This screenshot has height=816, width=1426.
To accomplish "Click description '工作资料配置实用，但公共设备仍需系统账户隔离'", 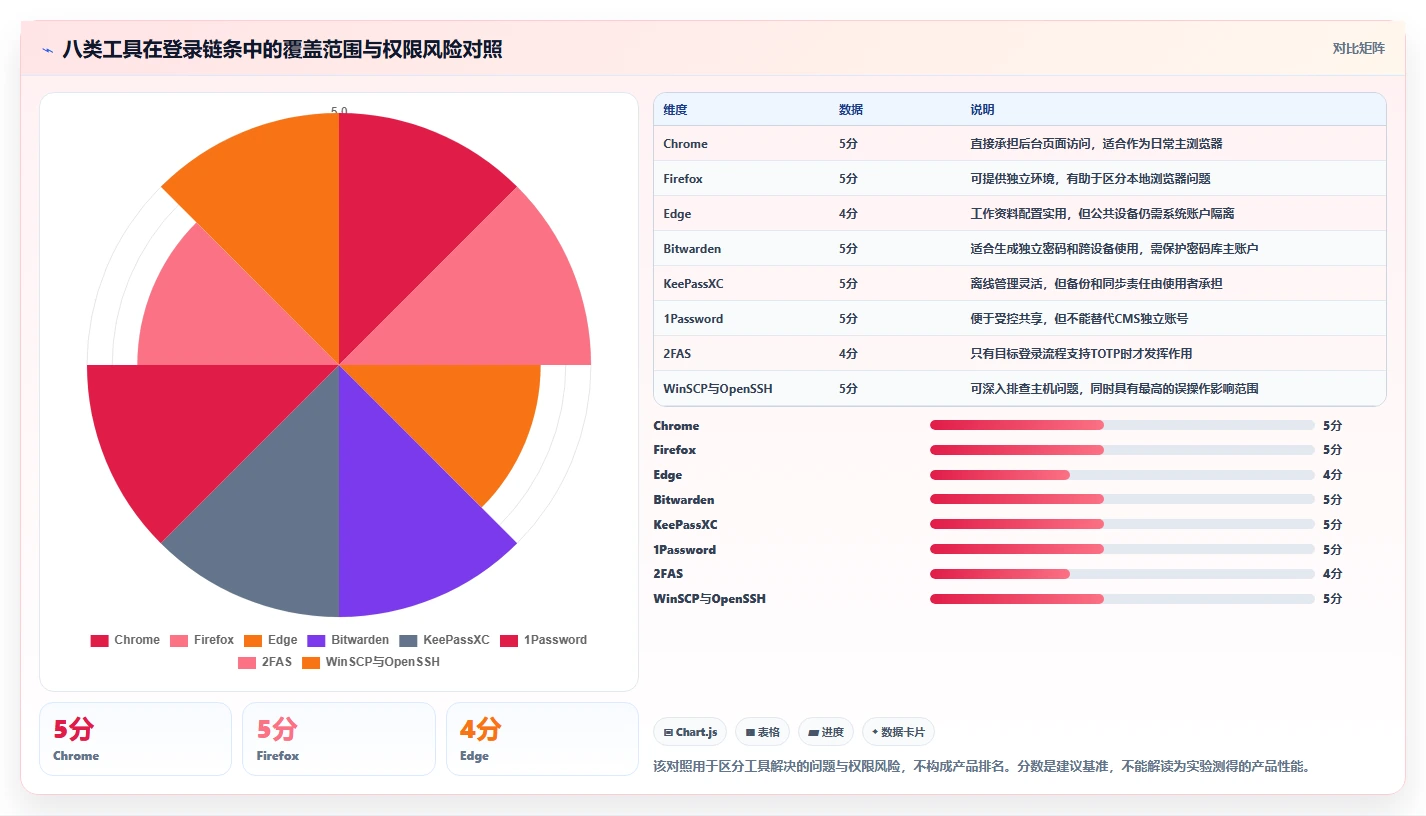I will 1102,214.
